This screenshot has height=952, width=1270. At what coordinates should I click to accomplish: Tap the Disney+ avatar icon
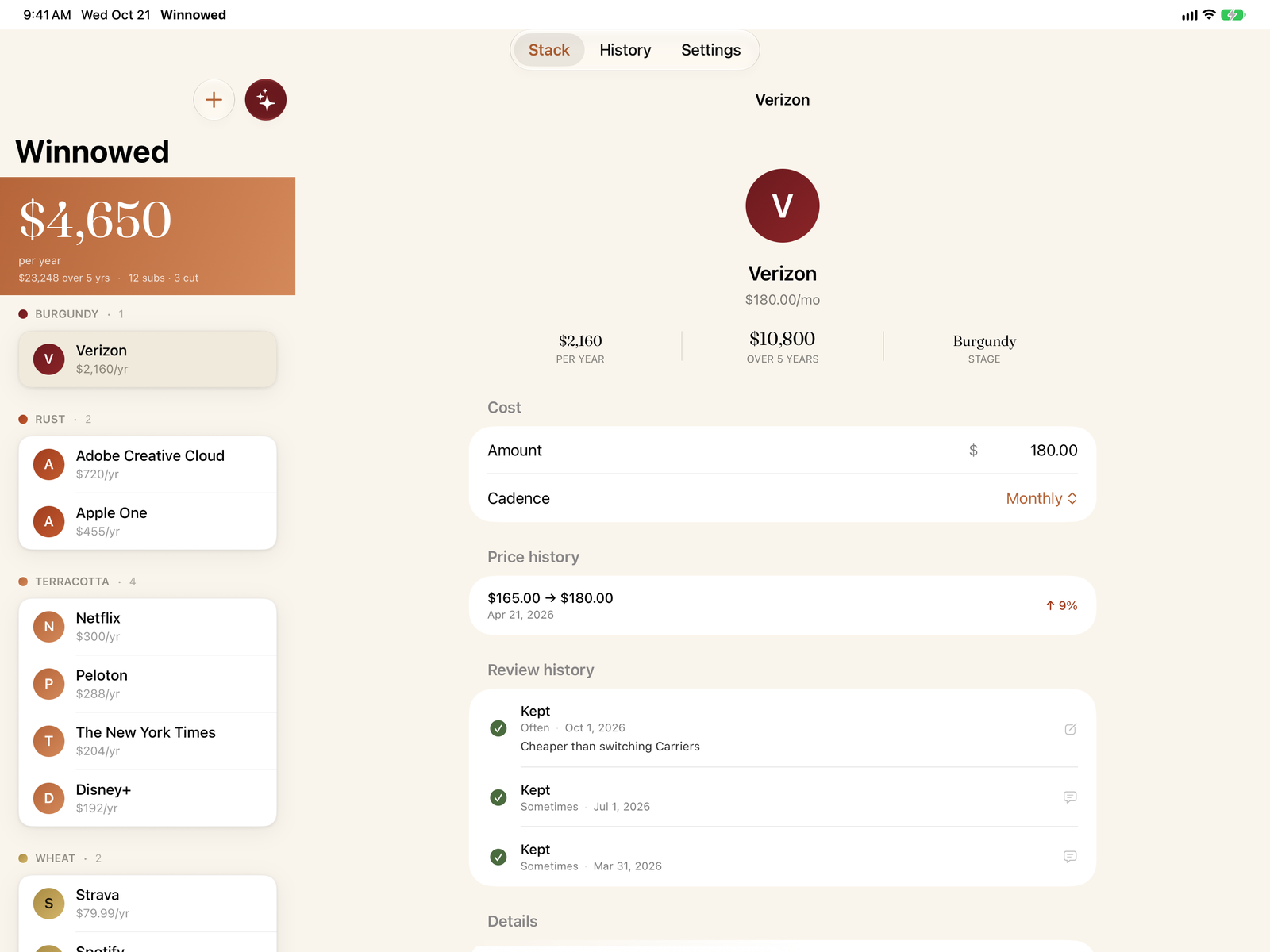(x=49, y=798)
